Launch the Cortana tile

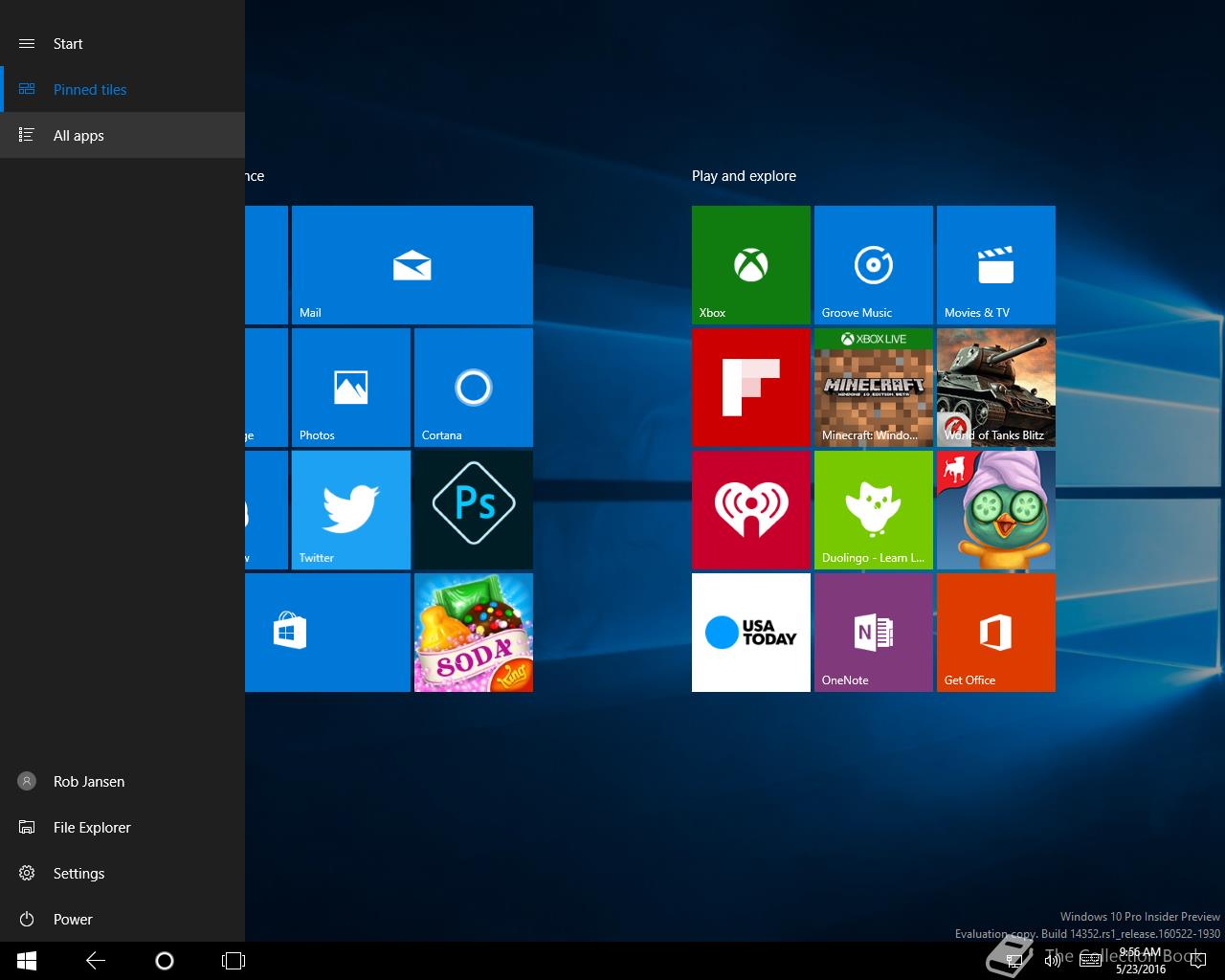pos(473,388)
